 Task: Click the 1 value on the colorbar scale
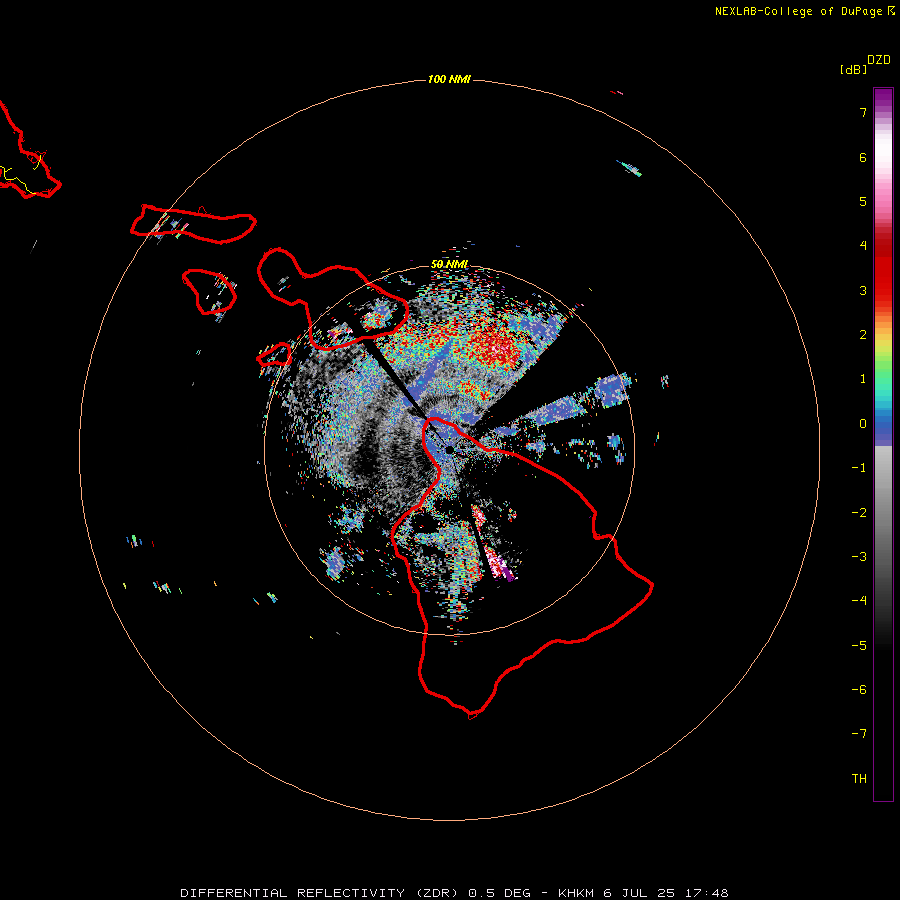863,379
